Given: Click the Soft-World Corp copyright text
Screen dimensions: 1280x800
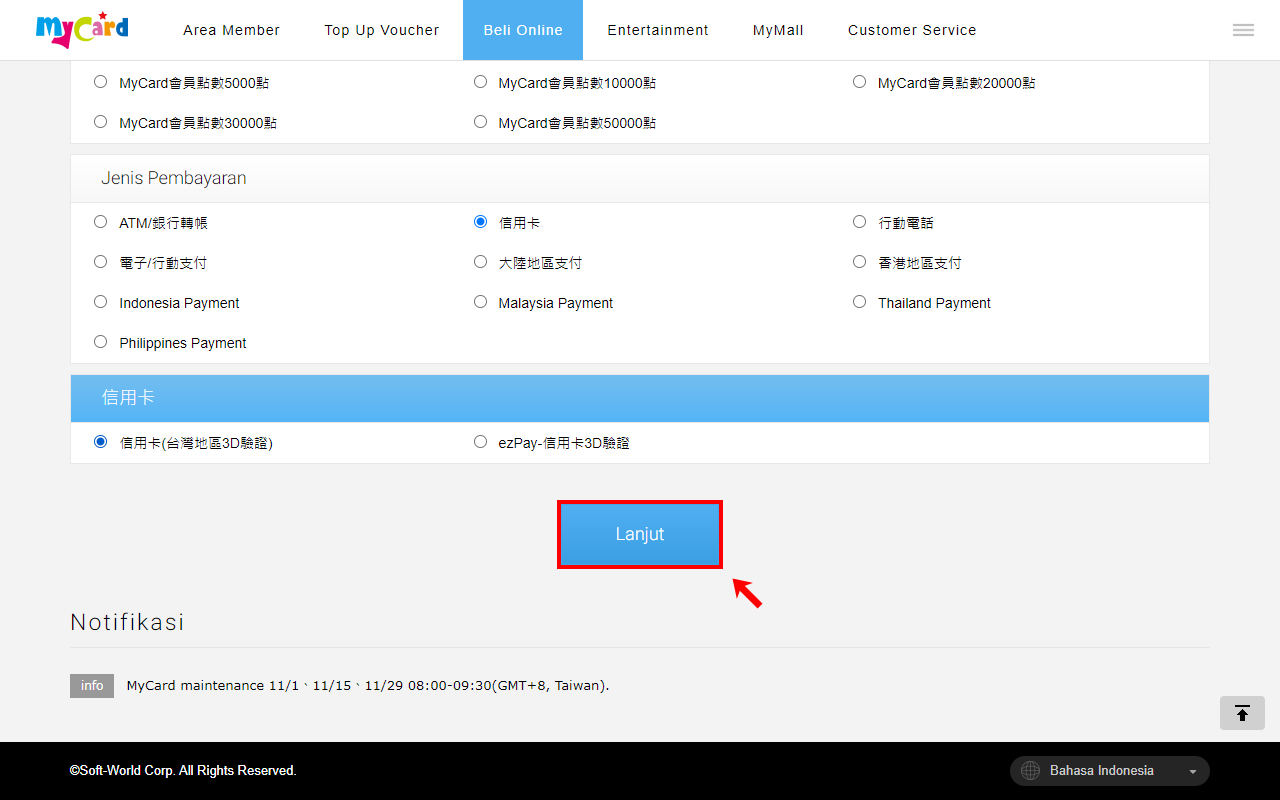Looking at the screenshot, I should [183, 771].
